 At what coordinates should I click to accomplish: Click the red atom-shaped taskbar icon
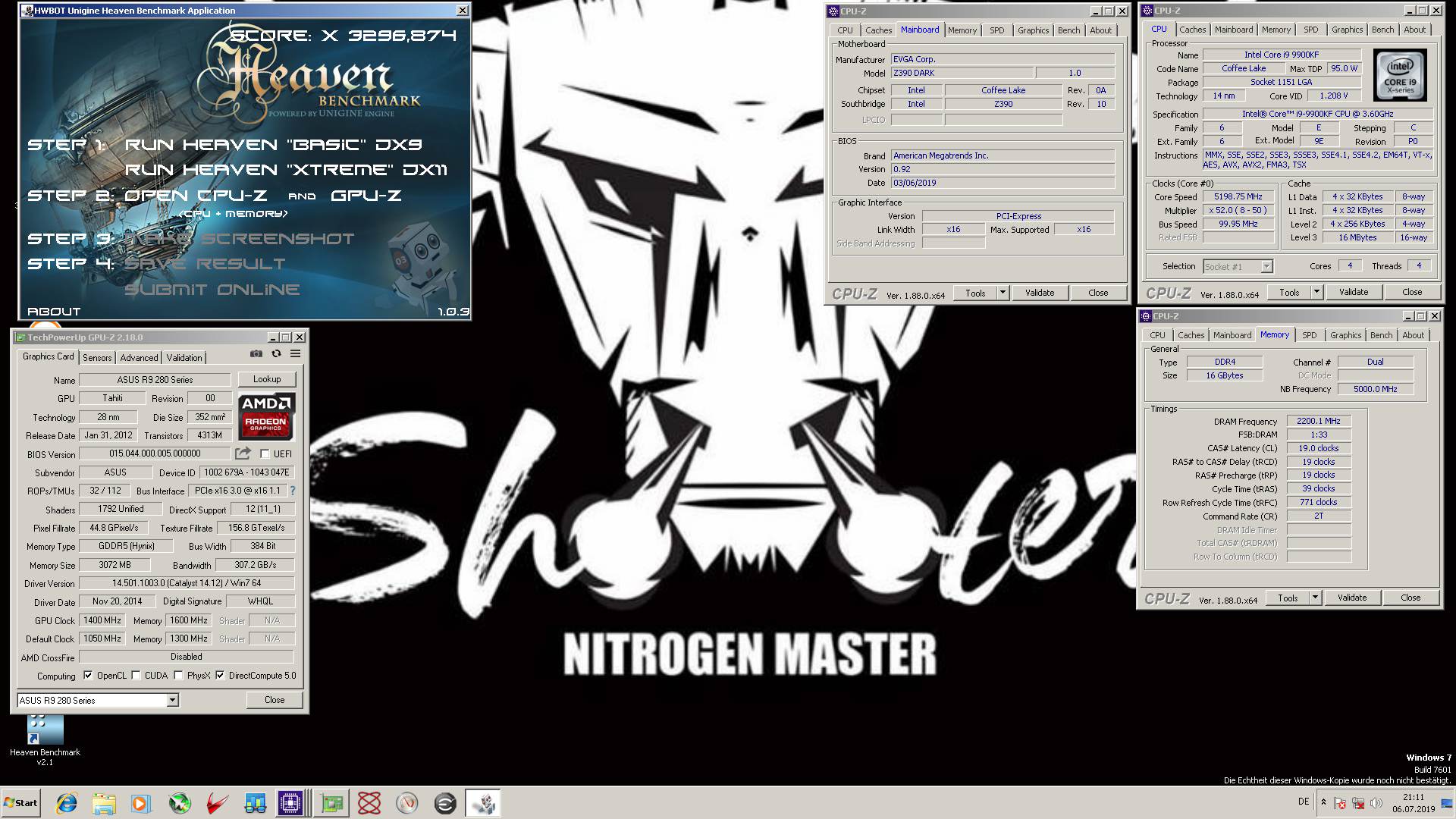point(369,803)
